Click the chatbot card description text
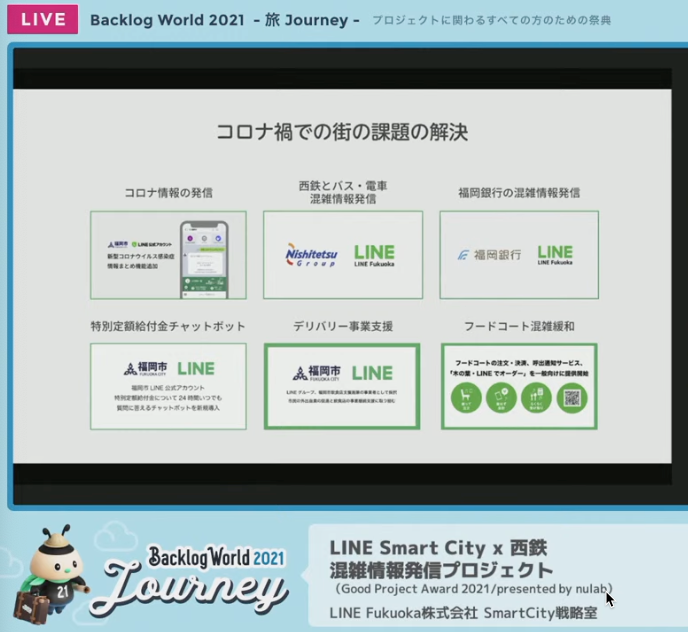This screenshot has width=688, height=632. 168,398
